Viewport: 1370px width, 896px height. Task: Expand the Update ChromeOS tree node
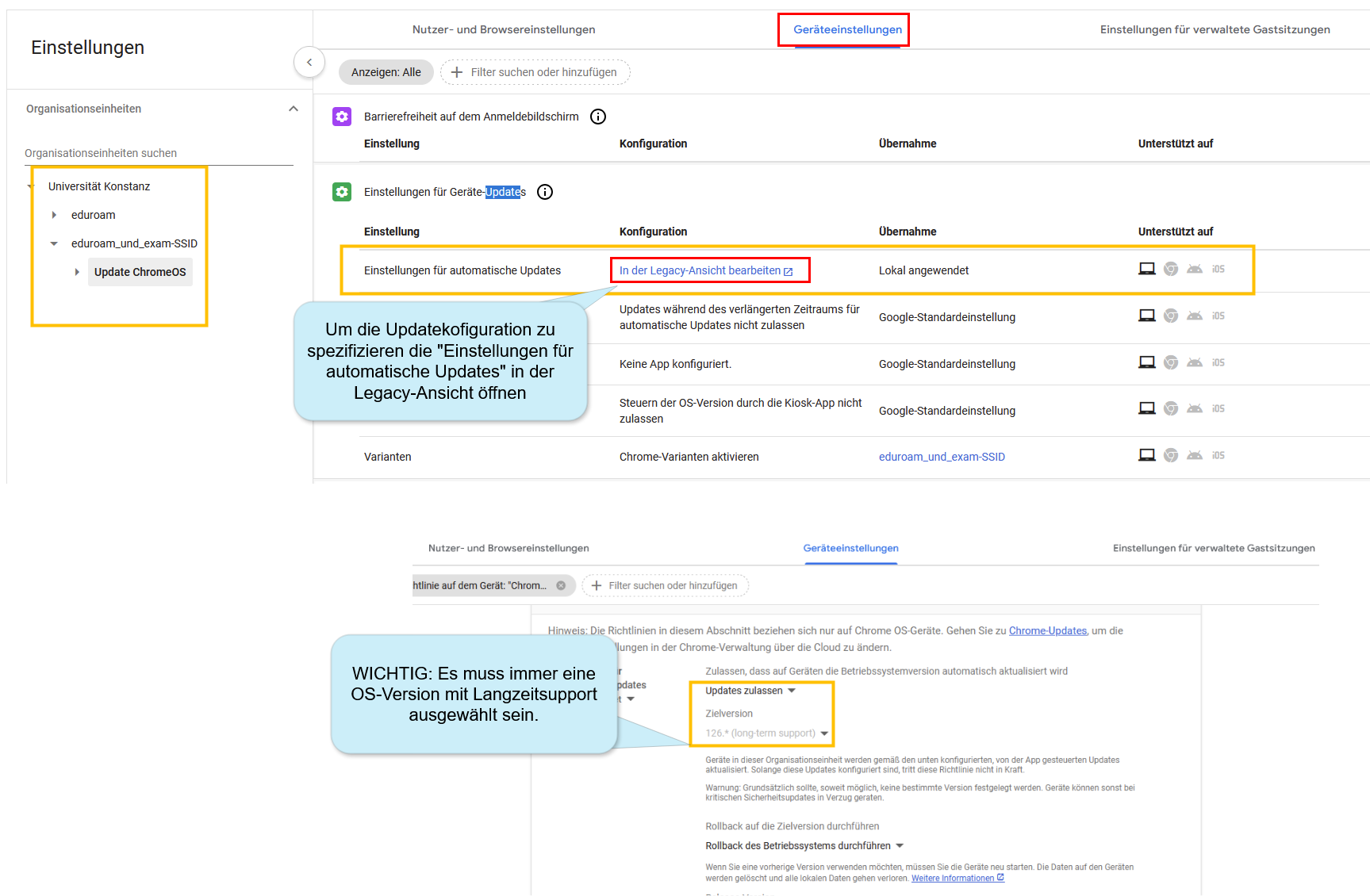pyautogui.click(x=77, y=272)
